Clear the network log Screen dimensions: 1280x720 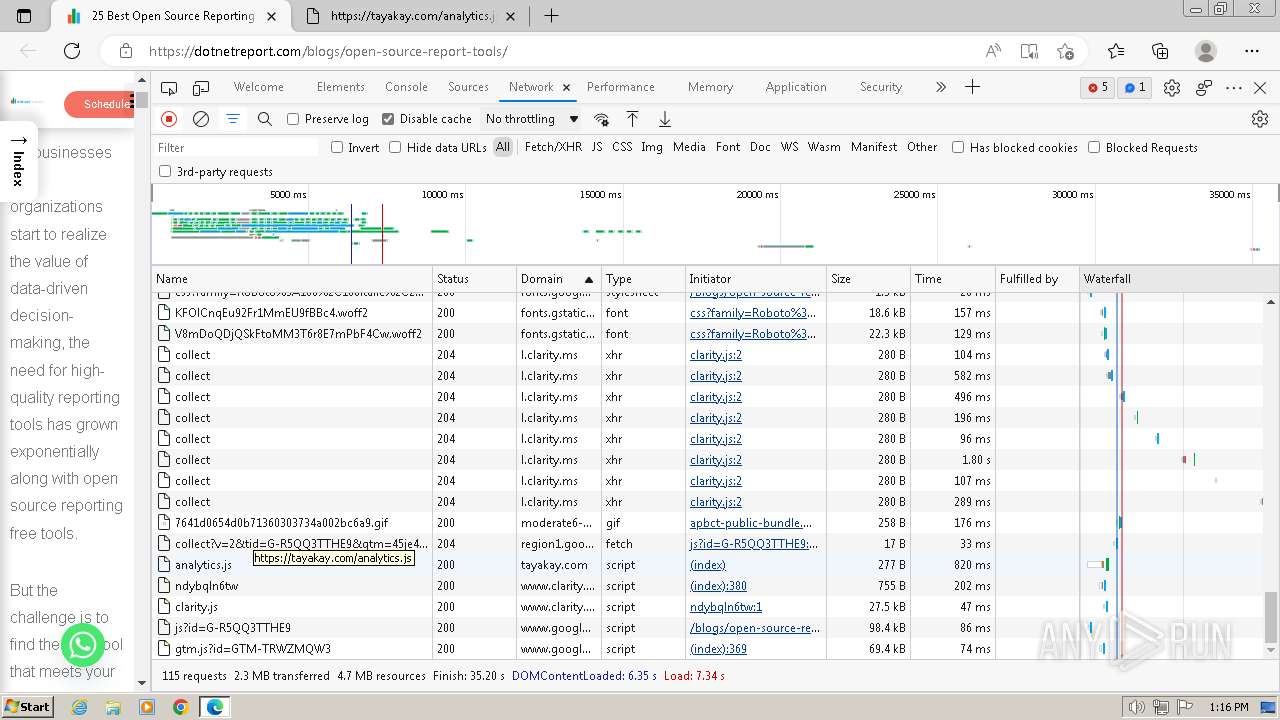pyautogui.click(x=201, y=119)
